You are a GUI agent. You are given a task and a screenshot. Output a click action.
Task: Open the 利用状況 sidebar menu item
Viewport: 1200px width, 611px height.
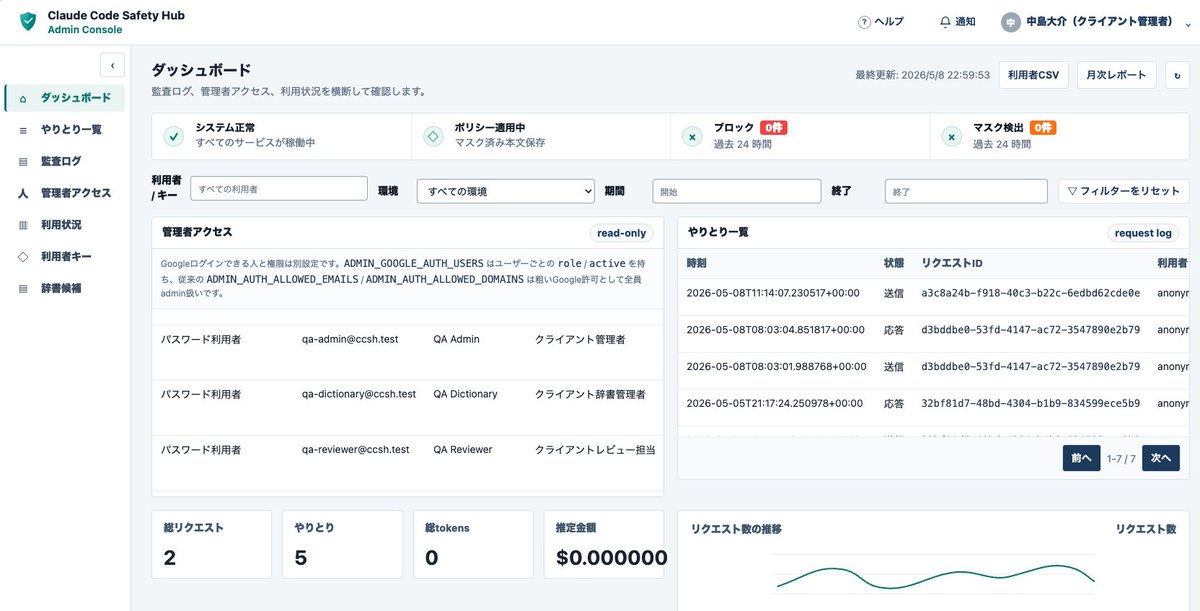(x=65, y=225)
